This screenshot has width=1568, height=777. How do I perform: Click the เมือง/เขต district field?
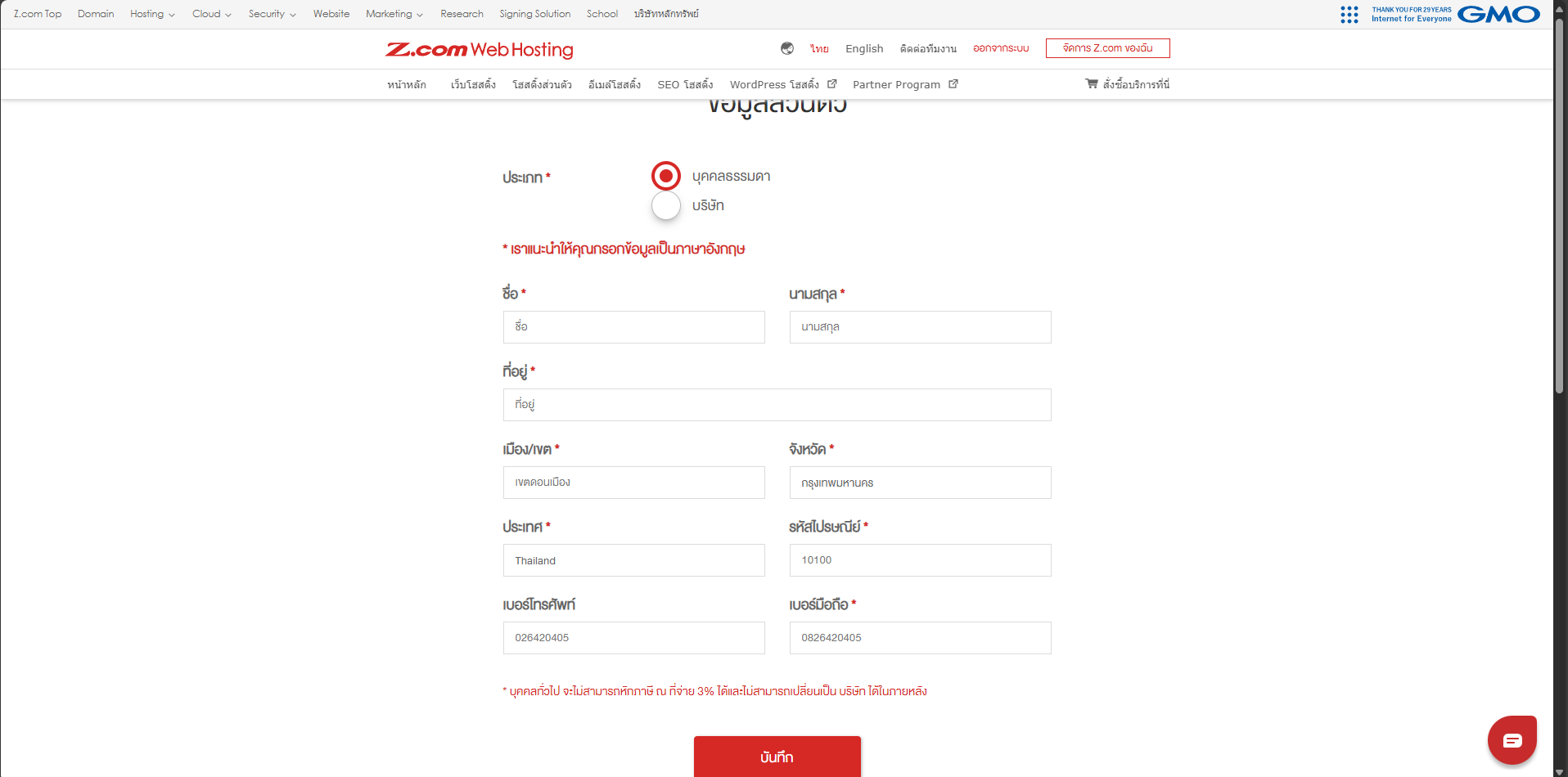[x=633, y=483]
